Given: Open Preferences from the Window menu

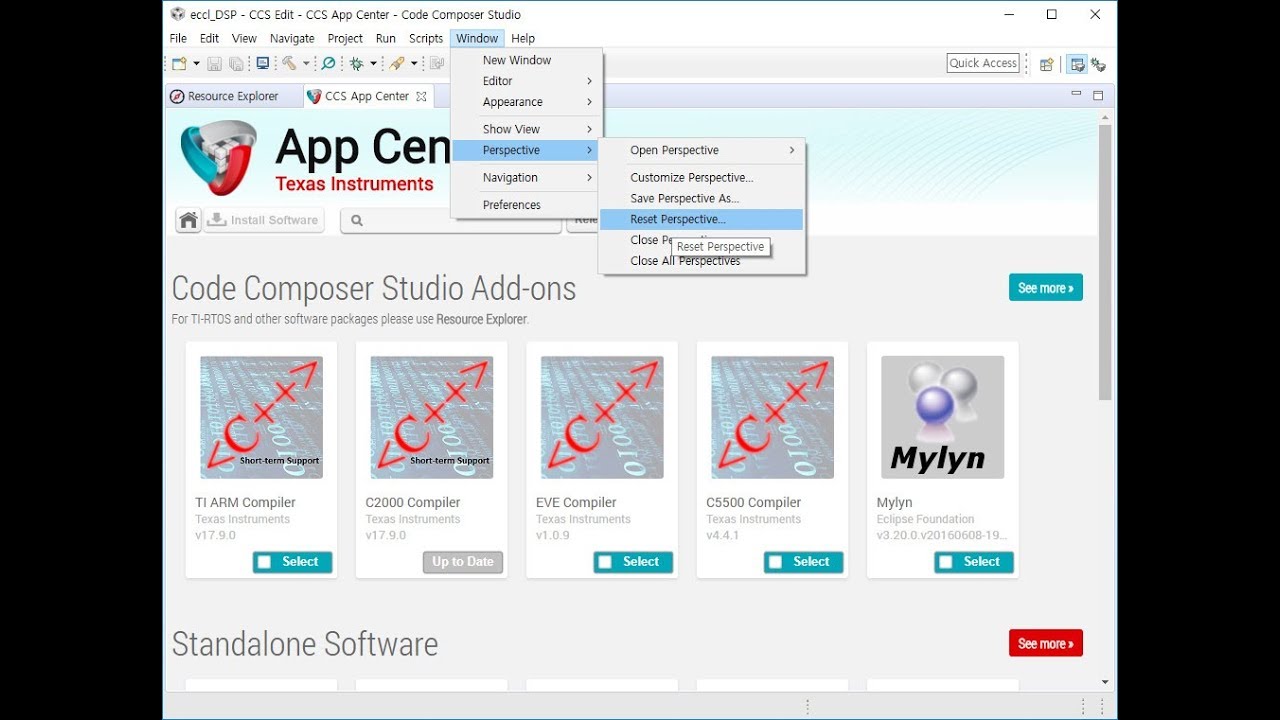Looking at the screenshot, I should (527, 205).
